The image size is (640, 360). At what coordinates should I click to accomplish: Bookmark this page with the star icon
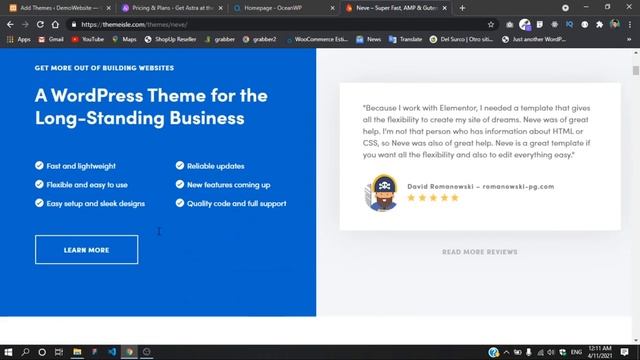pos(491,24)
